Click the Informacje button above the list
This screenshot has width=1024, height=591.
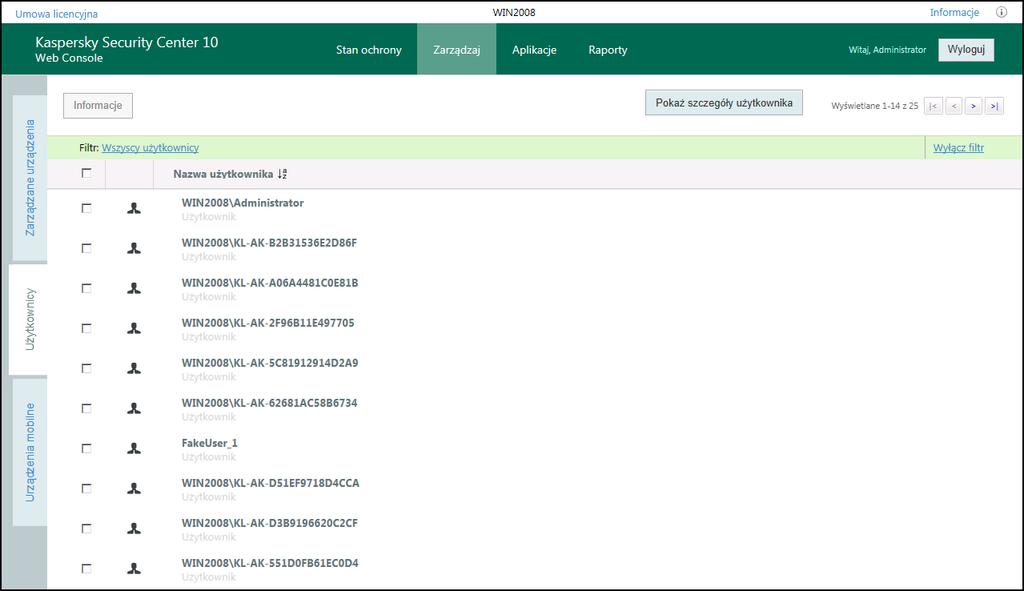pos(98,106)
